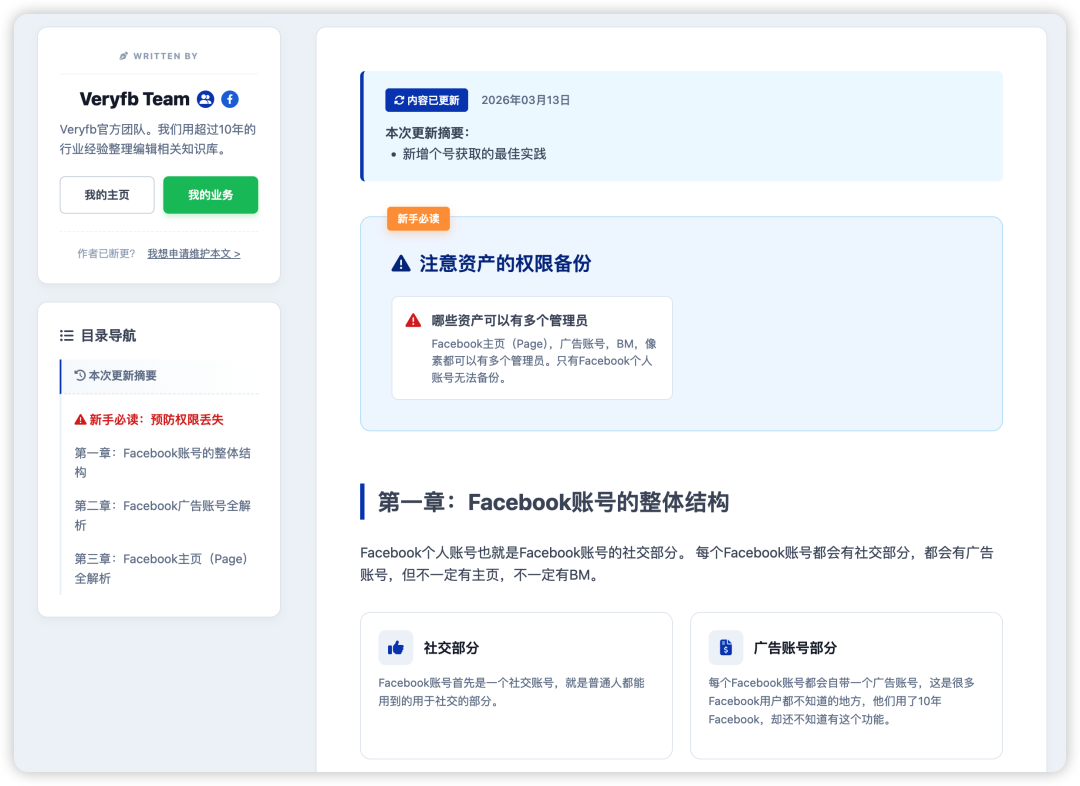Screen dimensions: 1080x786
Task: Select 第一章：Facebook账号的整体结构 in navigation
Action: [x=161, y=462]
